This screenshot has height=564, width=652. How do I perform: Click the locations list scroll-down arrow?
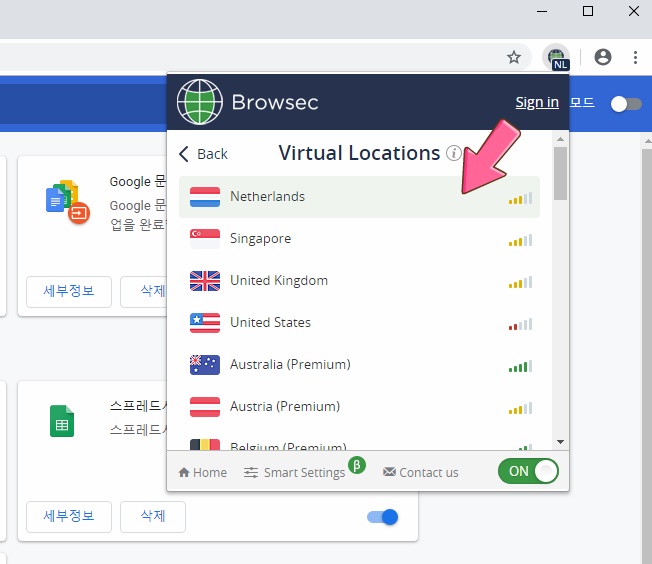click(561, 442)
